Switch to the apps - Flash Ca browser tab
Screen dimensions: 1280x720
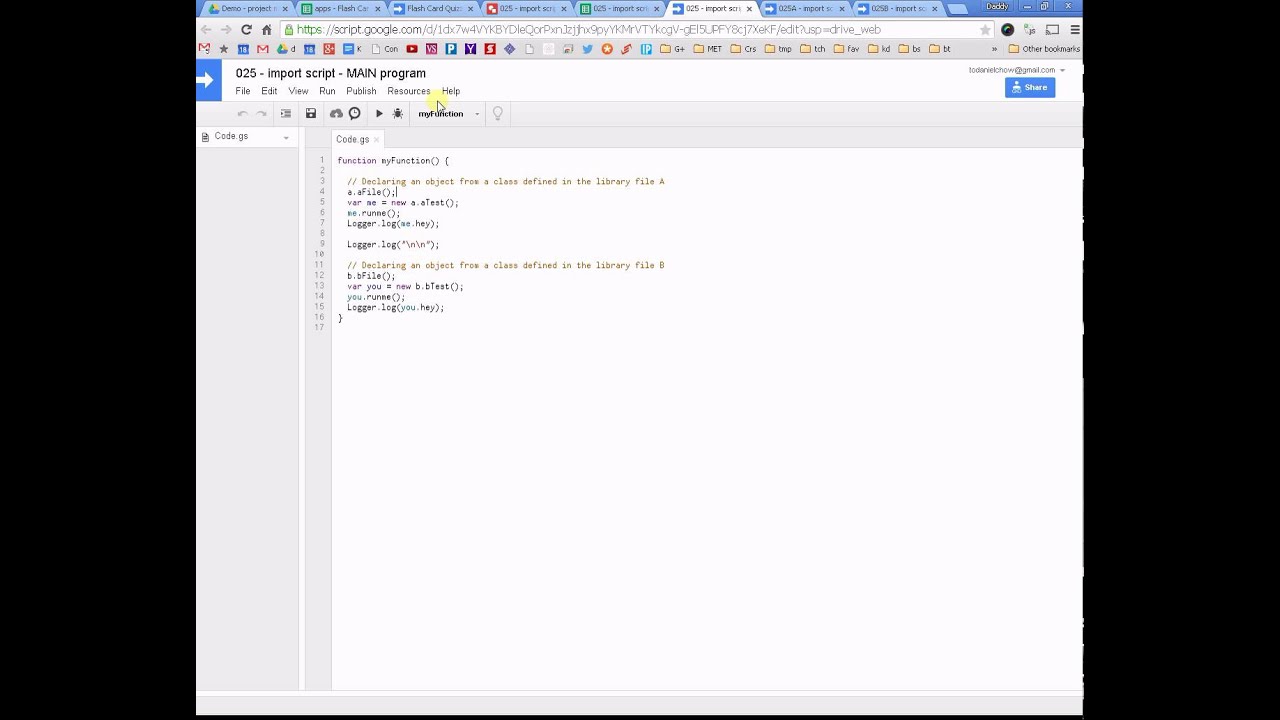coord(339,9)
